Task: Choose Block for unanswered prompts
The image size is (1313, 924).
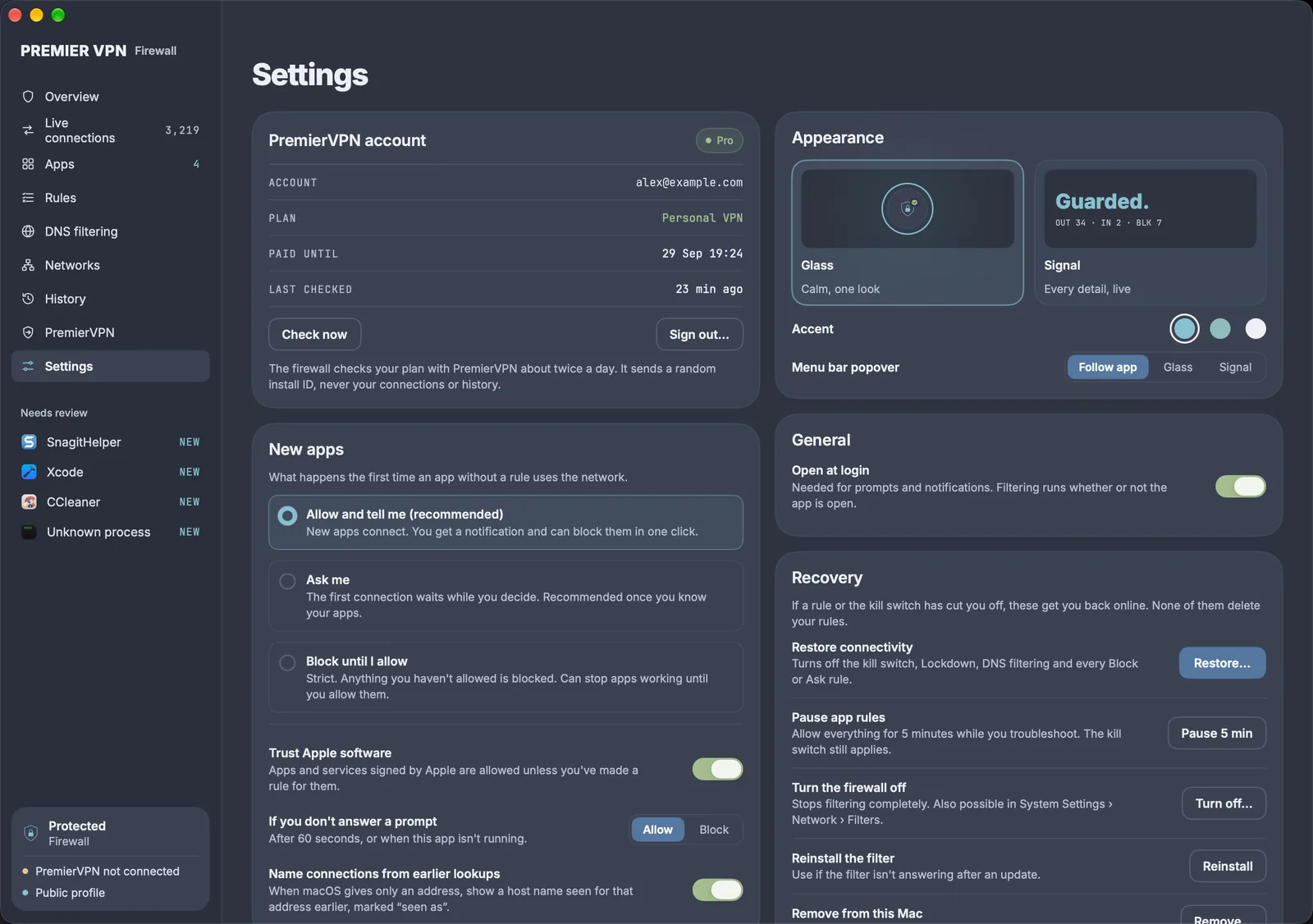Action: point(714,830)
